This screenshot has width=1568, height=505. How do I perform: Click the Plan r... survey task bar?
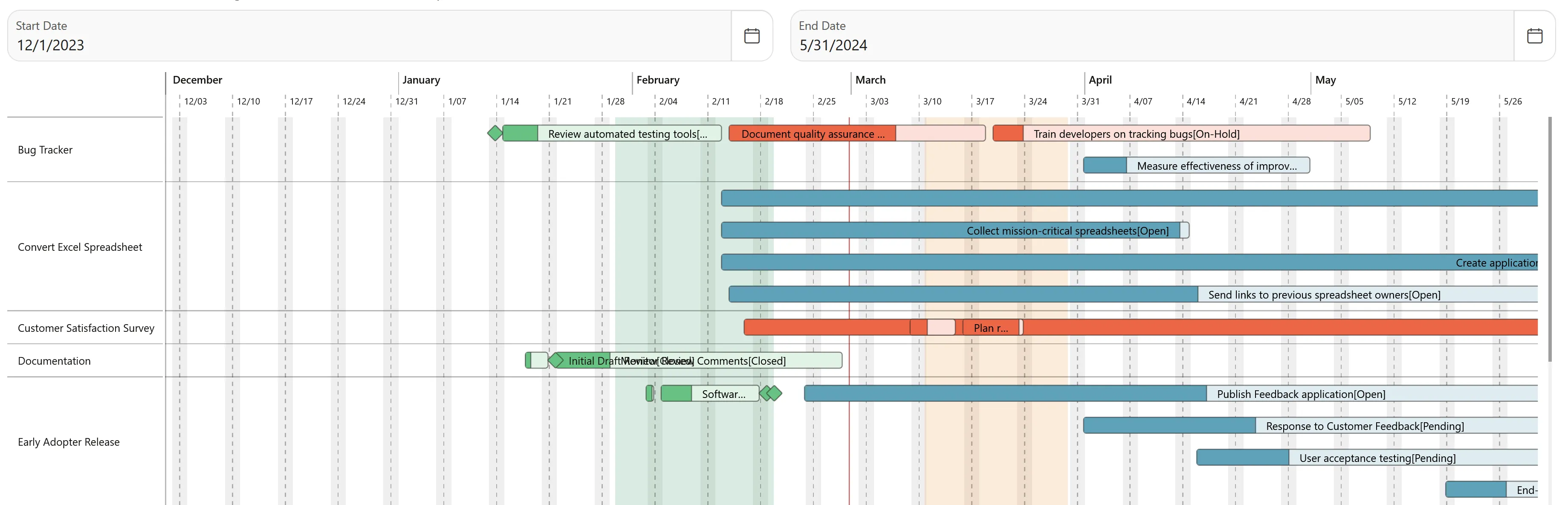click(x=990, y=328)
